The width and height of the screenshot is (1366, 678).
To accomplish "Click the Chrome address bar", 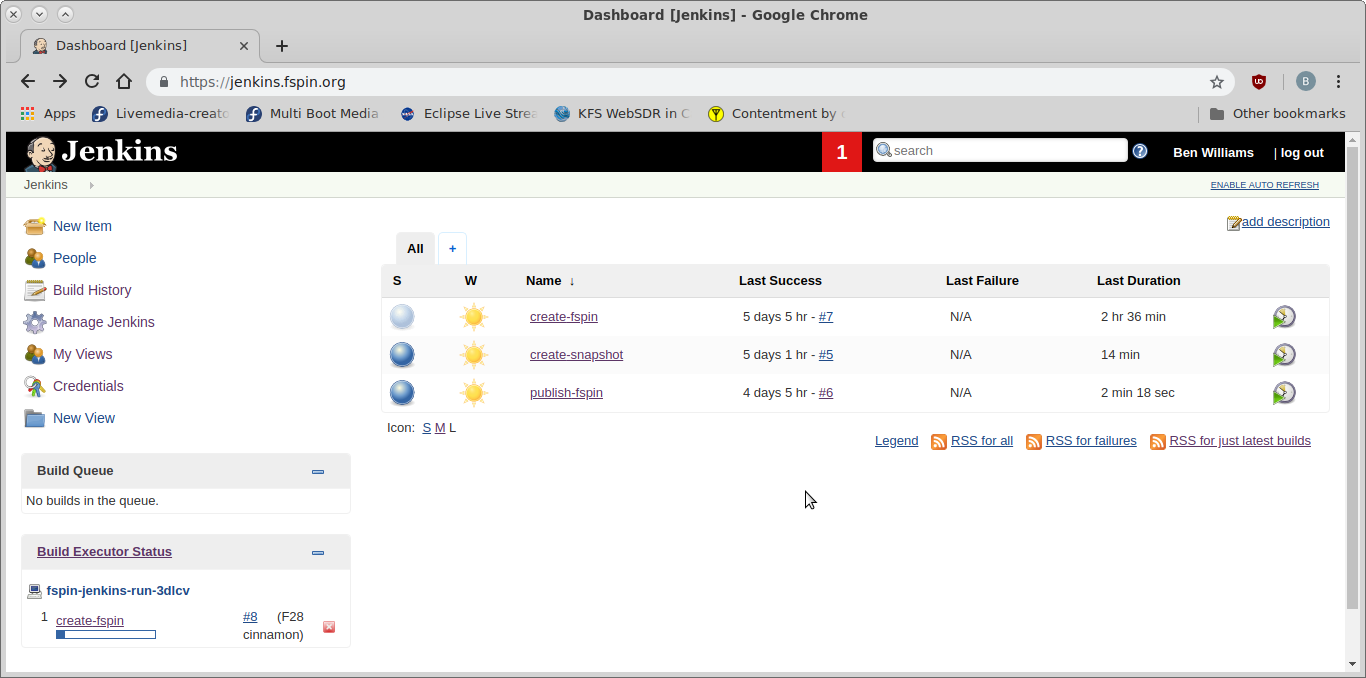I will tap(690, 82).
